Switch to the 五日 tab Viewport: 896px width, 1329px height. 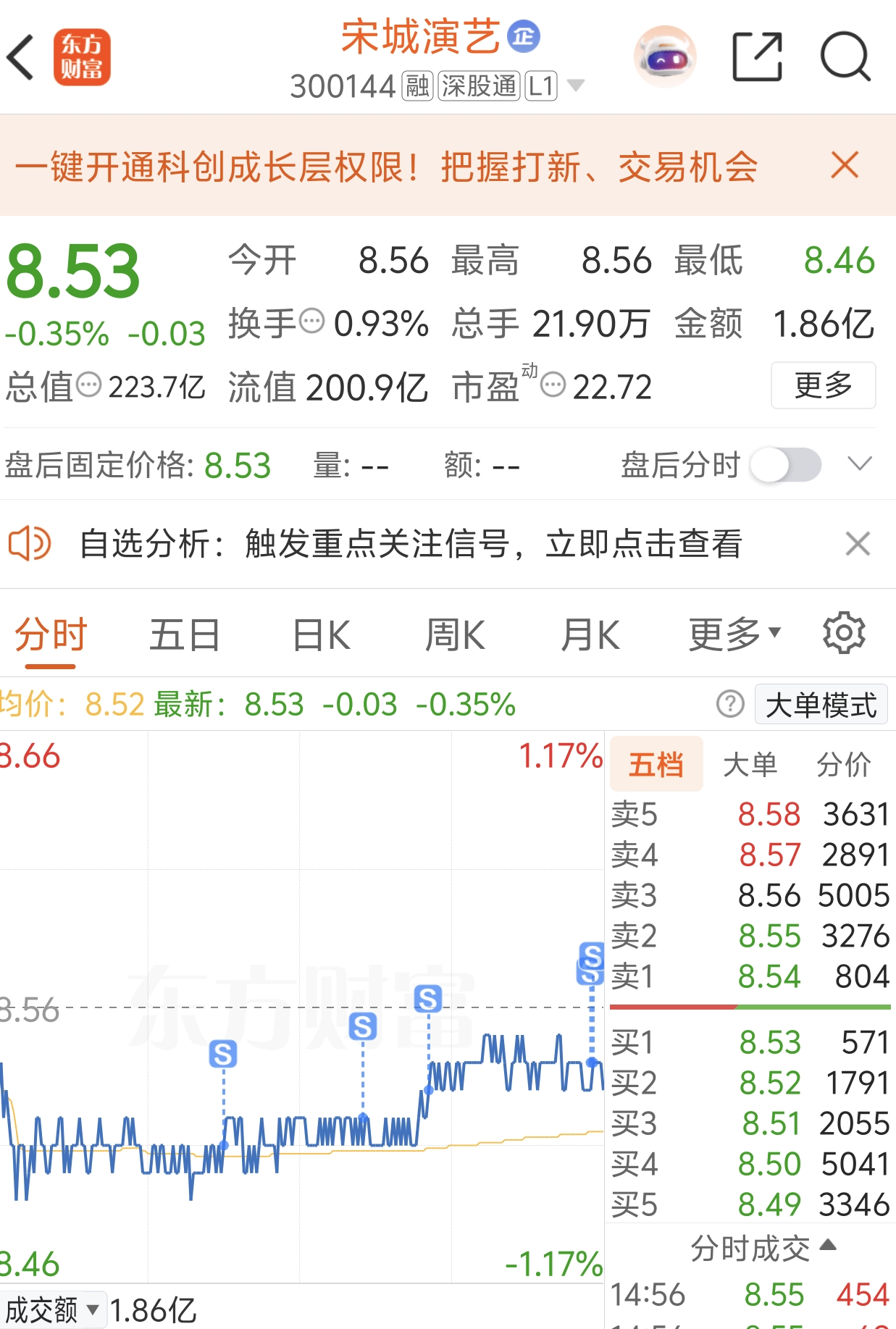(185, 635)
